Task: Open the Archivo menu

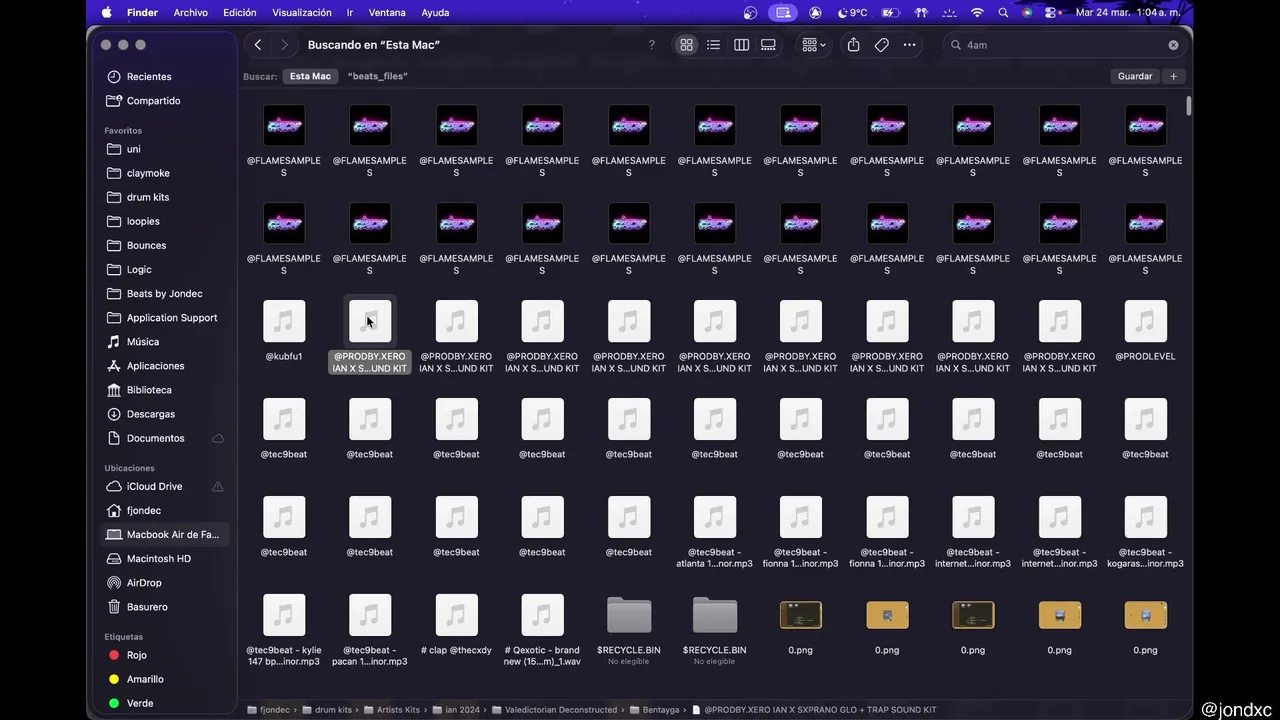Action: [x=190, y=13]
